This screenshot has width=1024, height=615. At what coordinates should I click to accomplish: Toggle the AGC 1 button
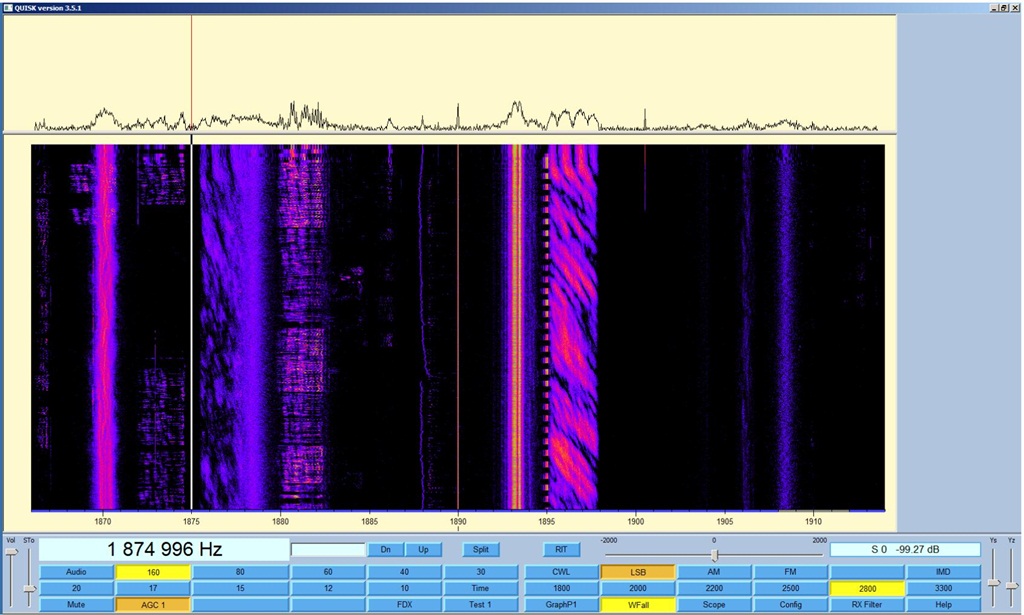[153, 605]
